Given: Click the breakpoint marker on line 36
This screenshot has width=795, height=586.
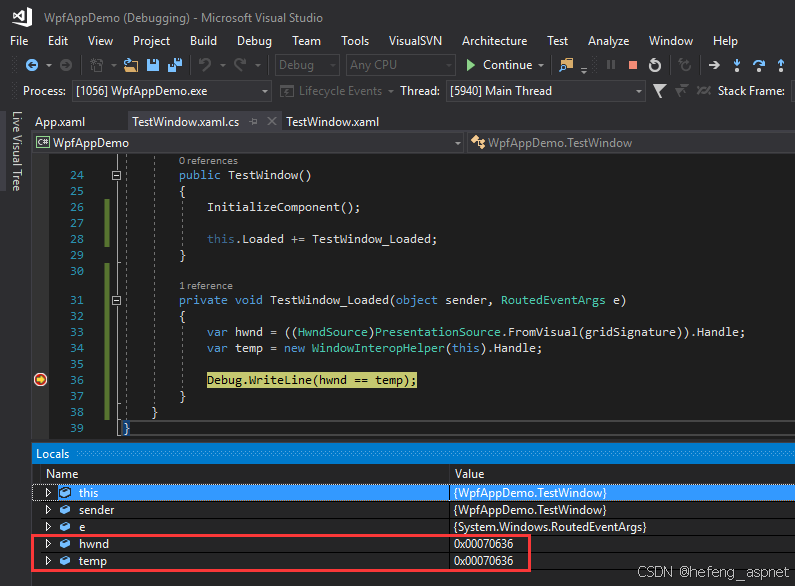Looking at the screenshot, I should 41,380.
